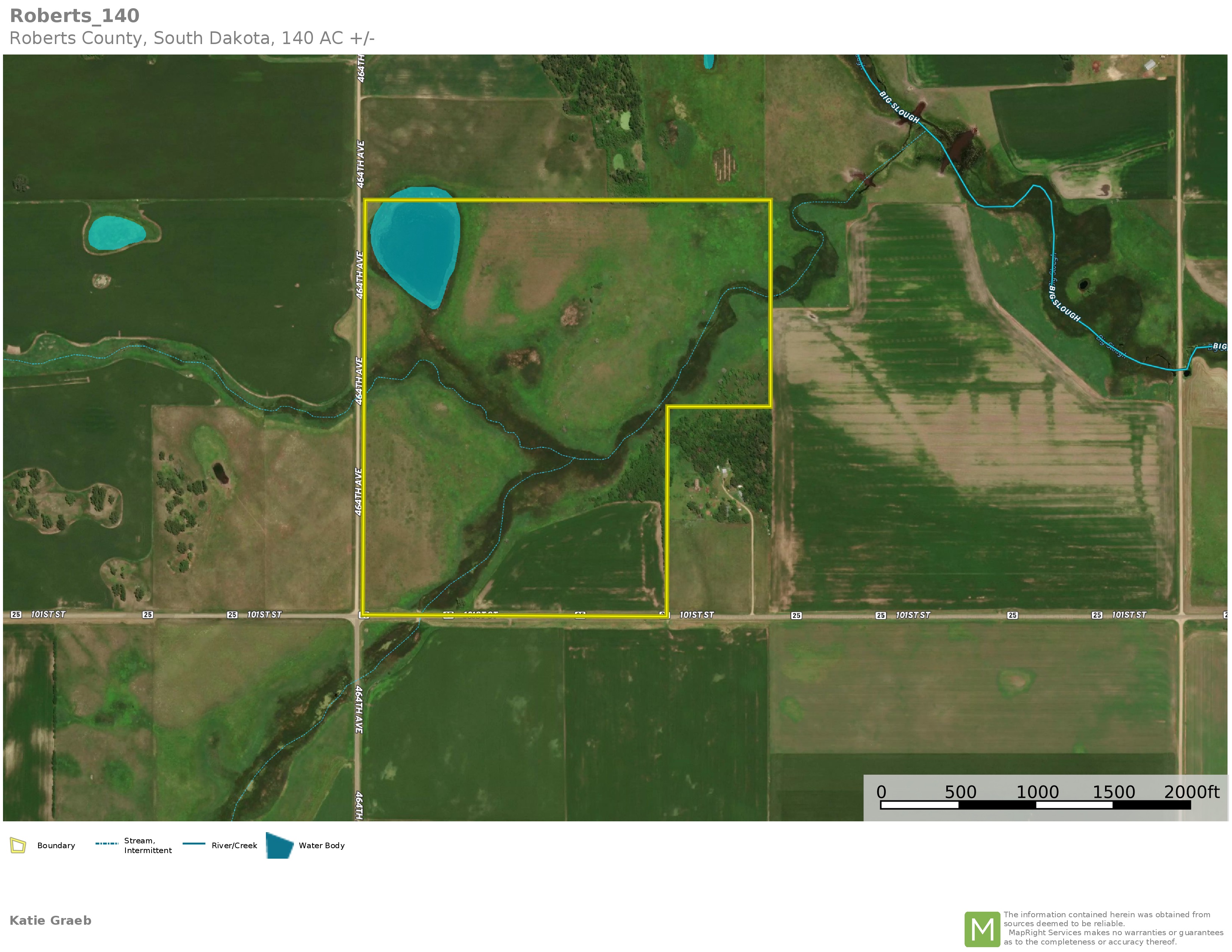1232x952 pixels.
Task: Click the River/Creek solid line legend icon
Action: (x=193, y=844)
